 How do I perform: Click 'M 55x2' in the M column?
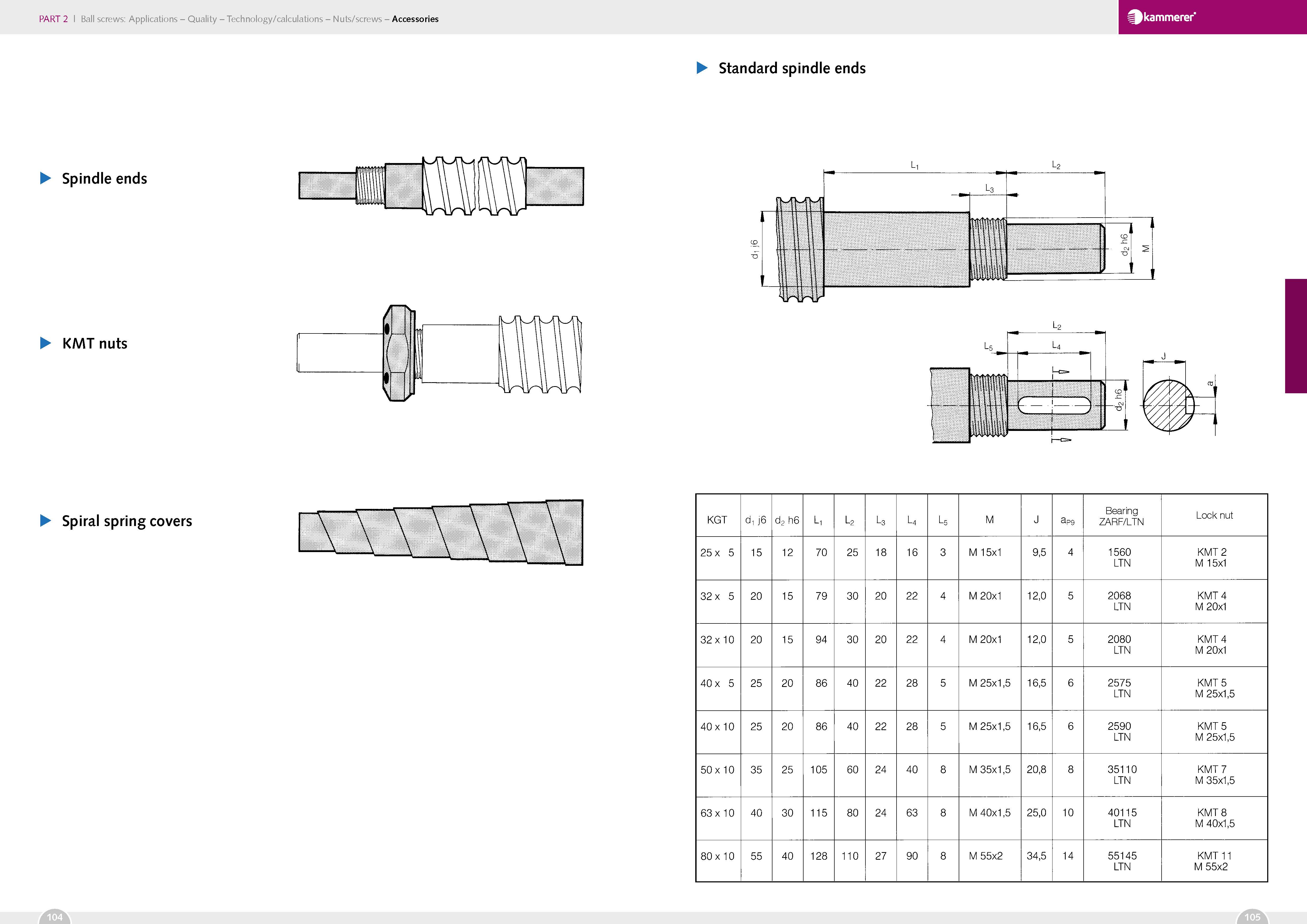pos(985,856)
